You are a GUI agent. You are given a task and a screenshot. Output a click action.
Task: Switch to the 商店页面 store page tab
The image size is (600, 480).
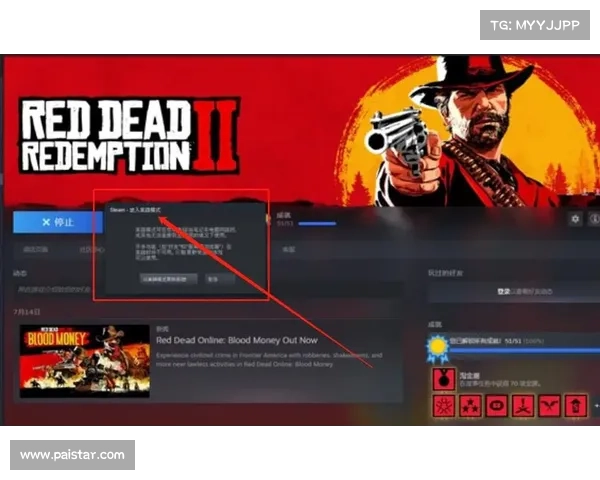point(36,250)
